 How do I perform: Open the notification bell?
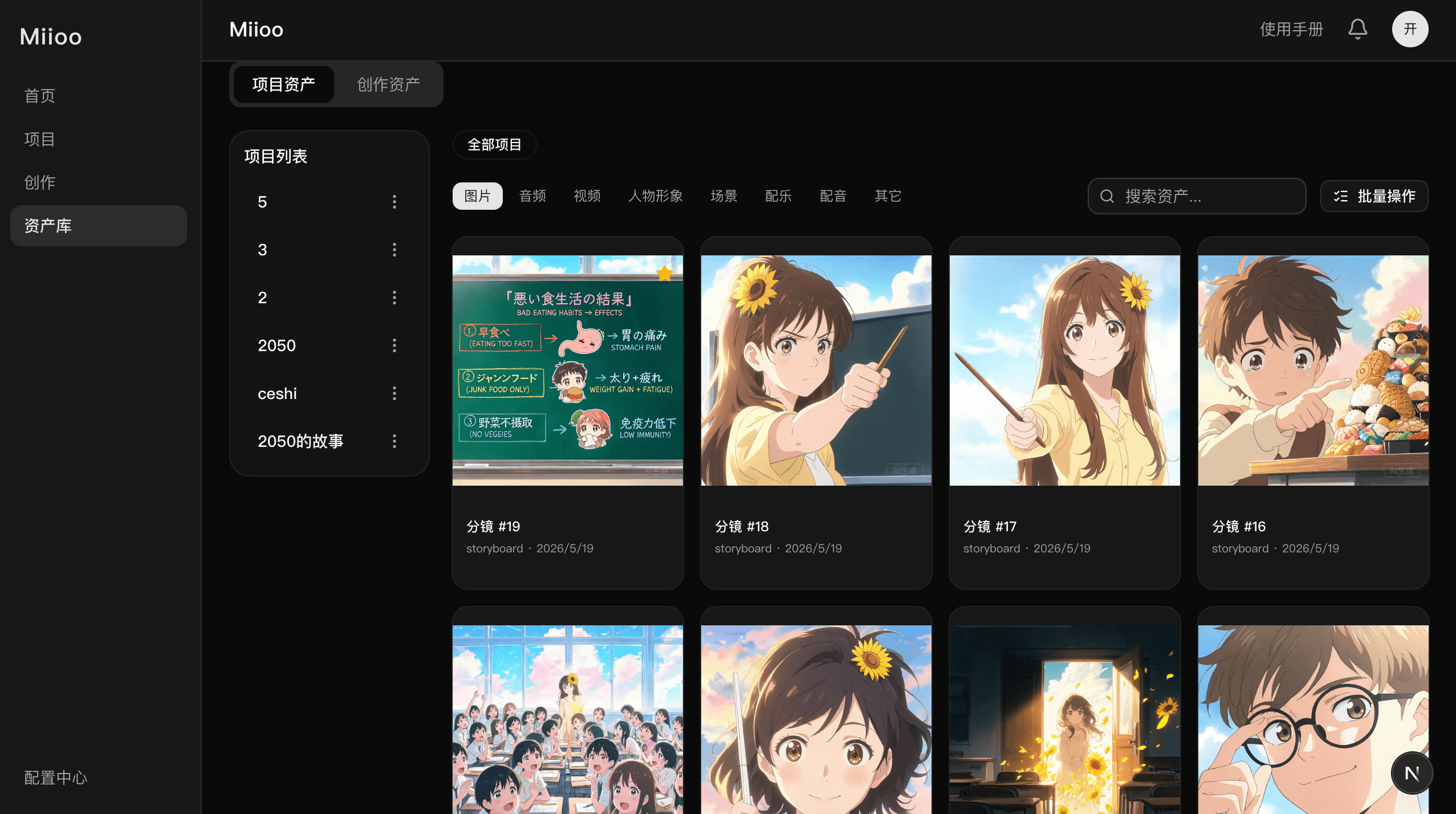1357,29
